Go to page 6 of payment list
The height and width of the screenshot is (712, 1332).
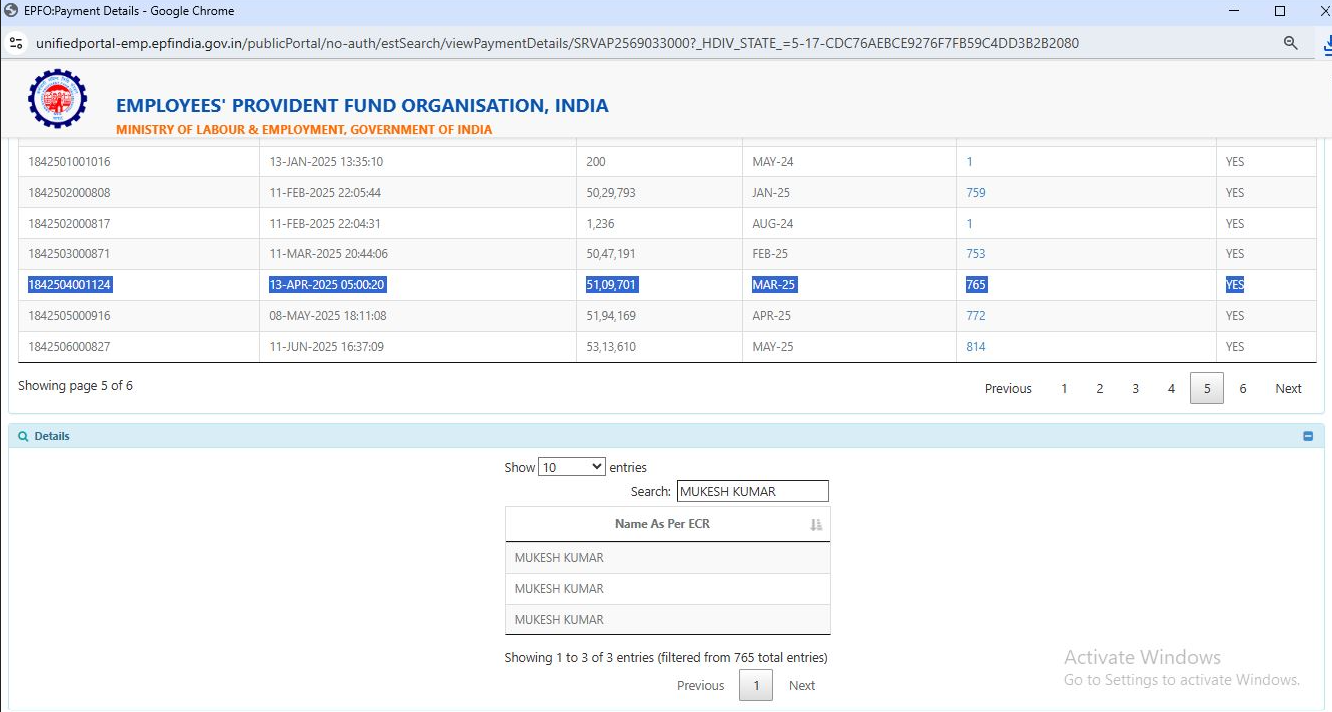1242,388
